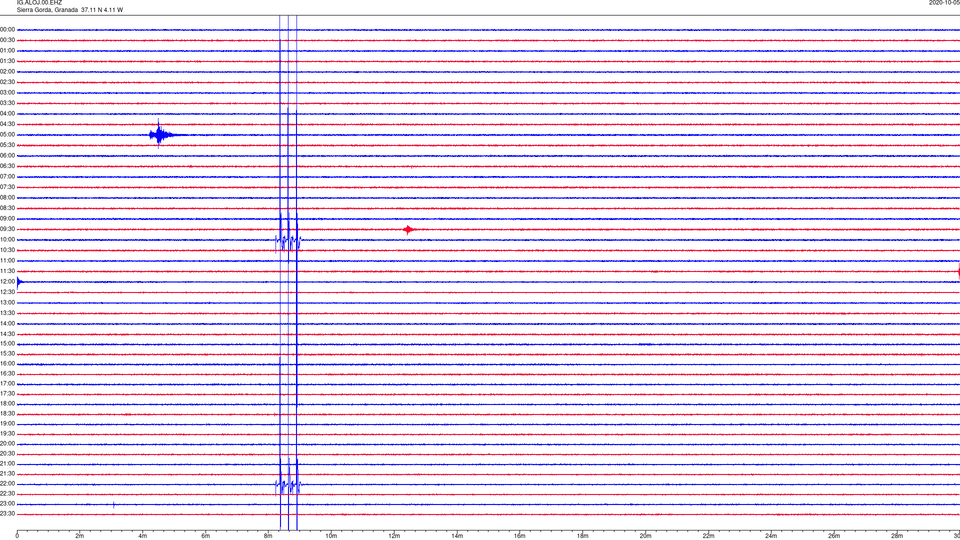The image size is (960, 540).
Task: Click the IG.ALOJ.00.EHZ channel label
Action: 39,2
